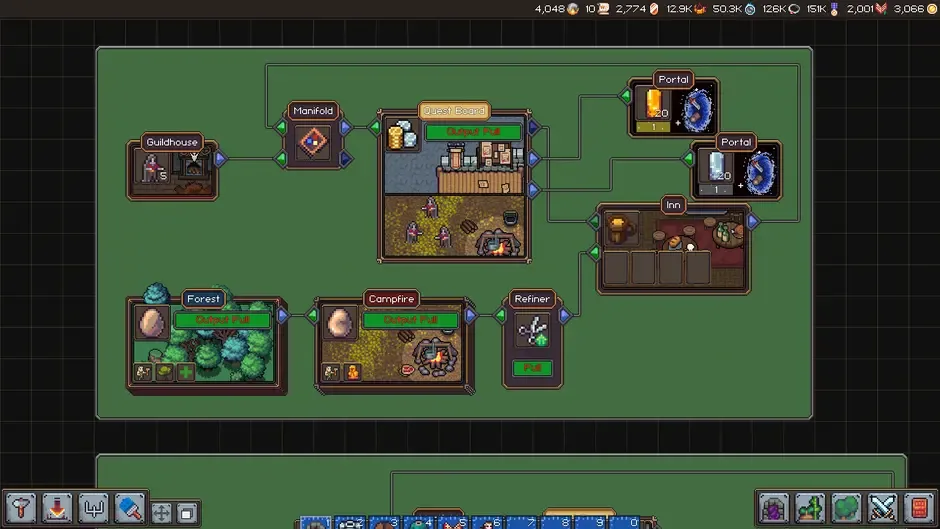This screenshot has height=529, width=940.
Task: Click the Manifold upper green input port
Action: (281, 127)
